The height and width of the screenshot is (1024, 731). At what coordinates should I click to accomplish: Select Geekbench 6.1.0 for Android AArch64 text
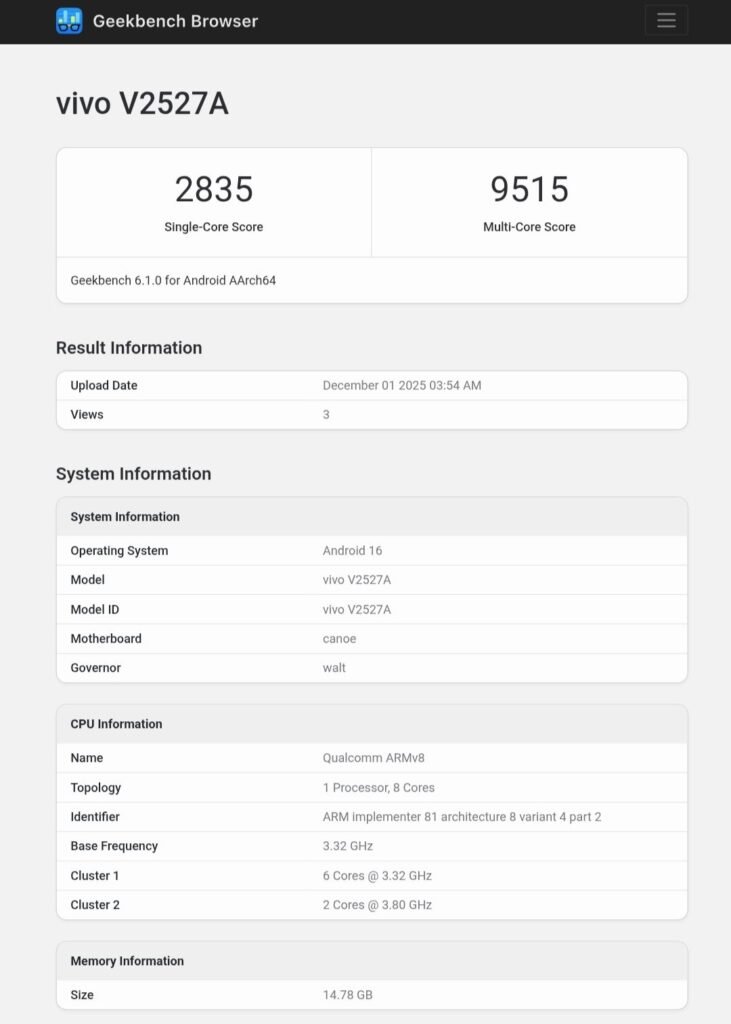pos(173,280)
